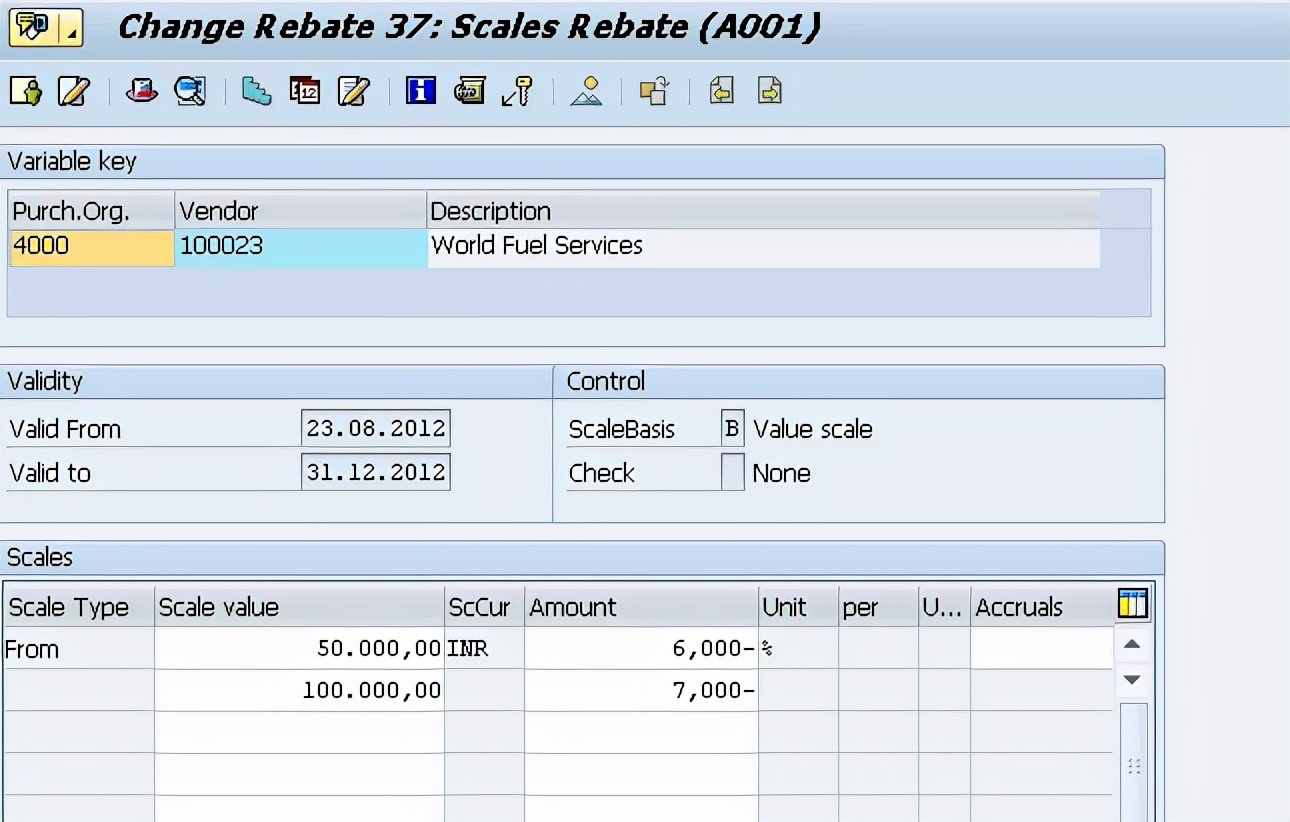Click the scroll up arrow in Scales table
Image resolution: width=1290 pixels, height=822 pixels.
(x=1132, y=644)
